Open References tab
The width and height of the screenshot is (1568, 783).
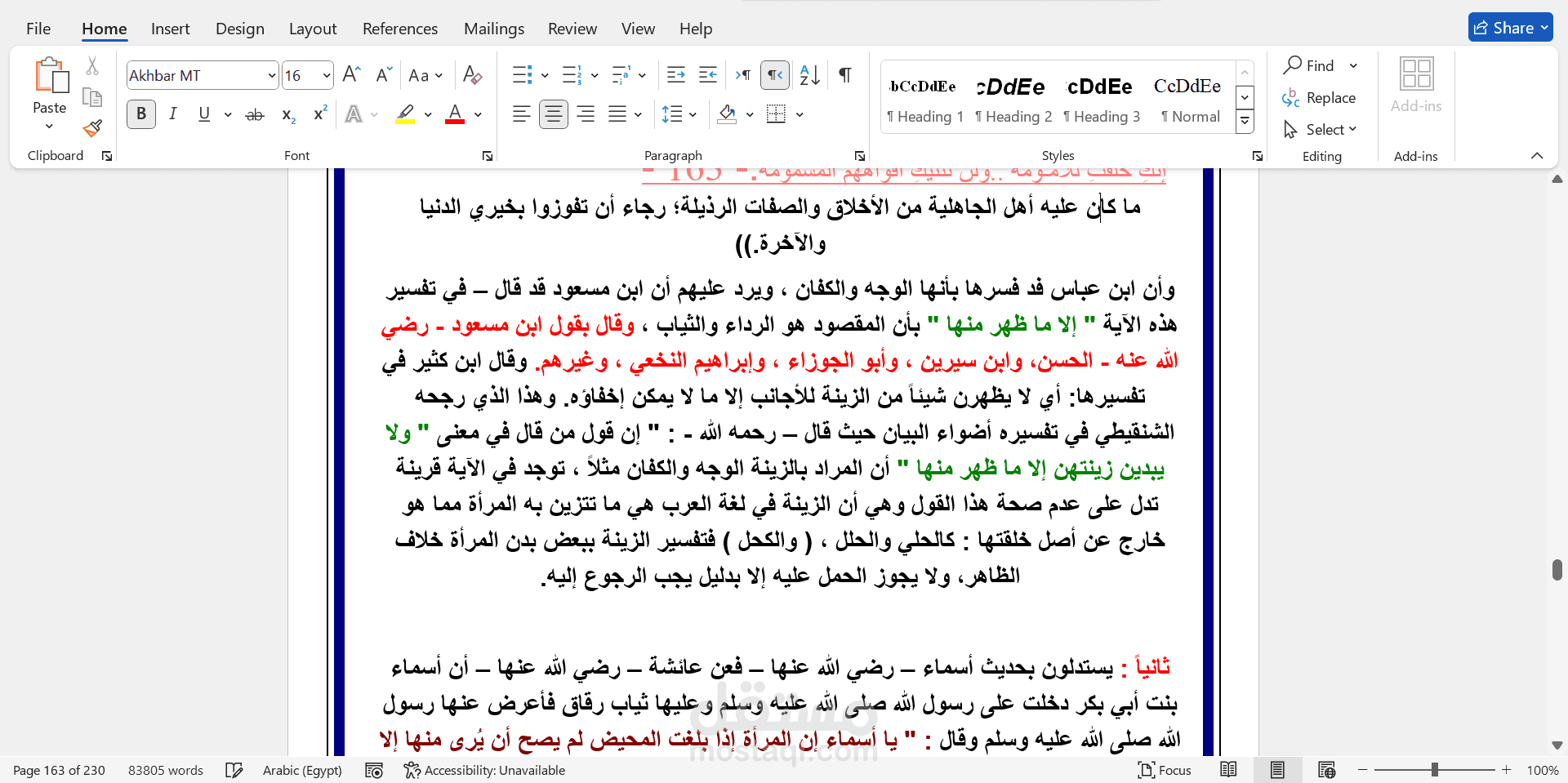click(x=400, y=29)
